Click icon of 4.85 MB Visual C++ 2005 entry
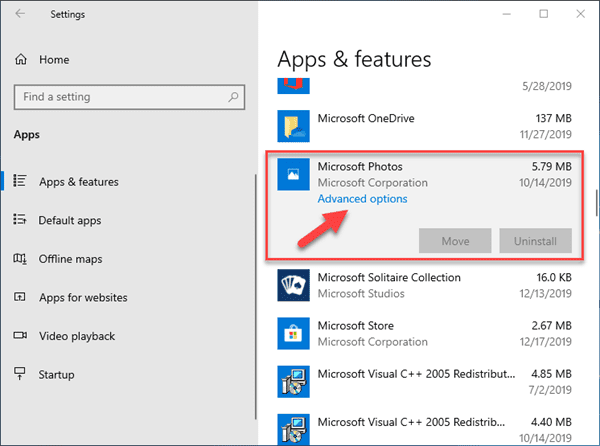Viewport: 600px width, 446px height. click(293, 382)
